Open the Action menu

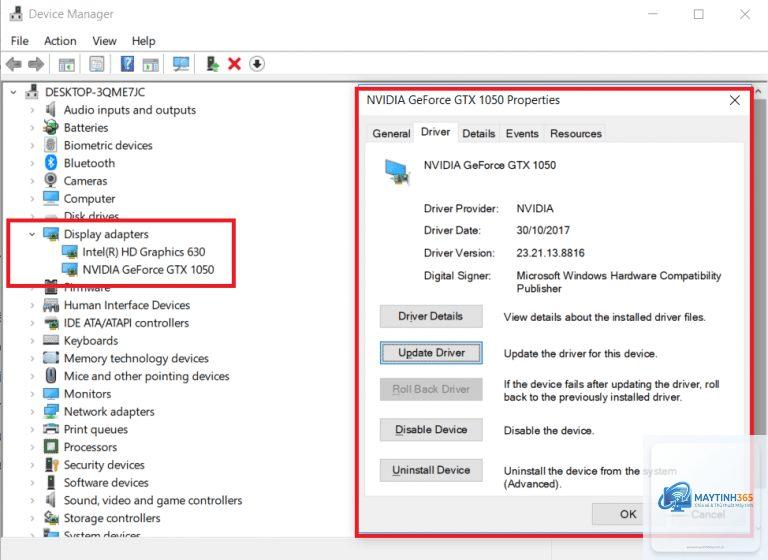pos(60,41)
